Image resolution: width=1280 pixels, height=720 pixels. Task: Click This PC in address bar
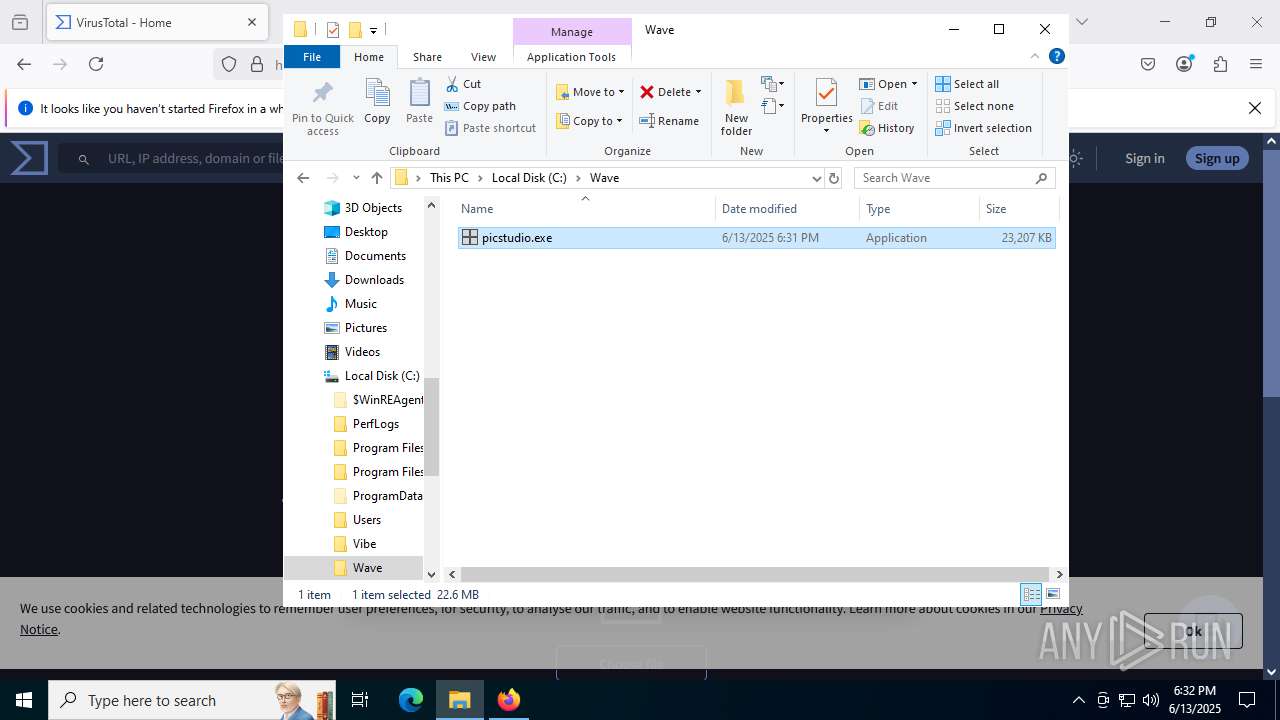coord(449,178)
